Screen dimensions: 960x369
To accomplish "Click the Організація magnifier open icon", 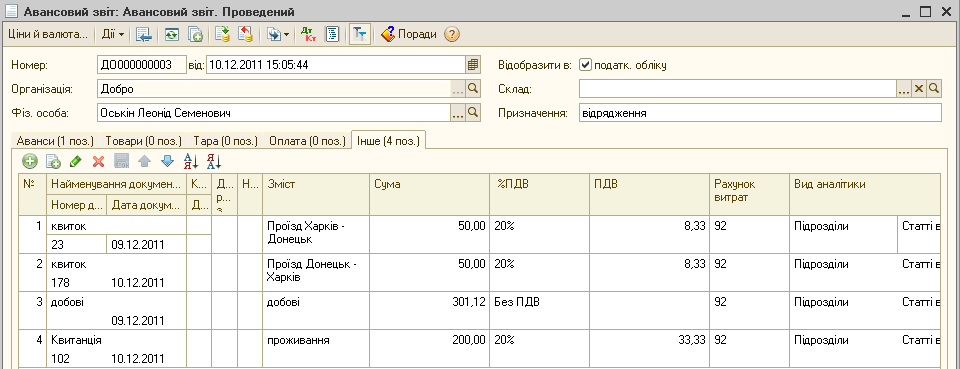I will (x=473, y=89).
